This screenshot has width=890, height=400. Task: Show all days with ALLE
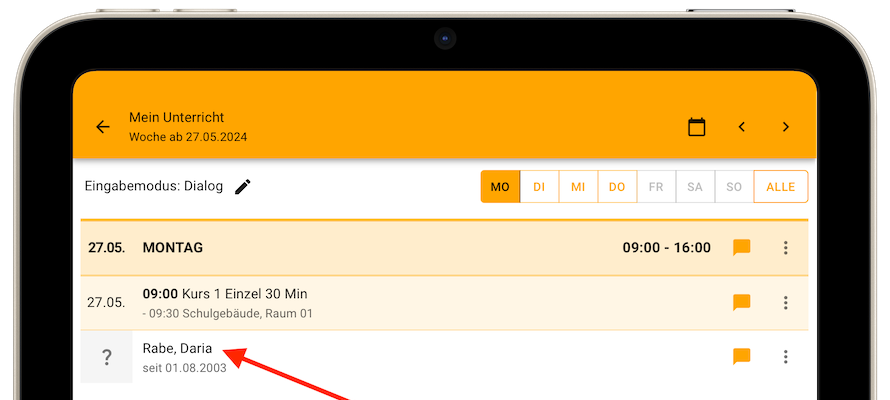[780, 187]
